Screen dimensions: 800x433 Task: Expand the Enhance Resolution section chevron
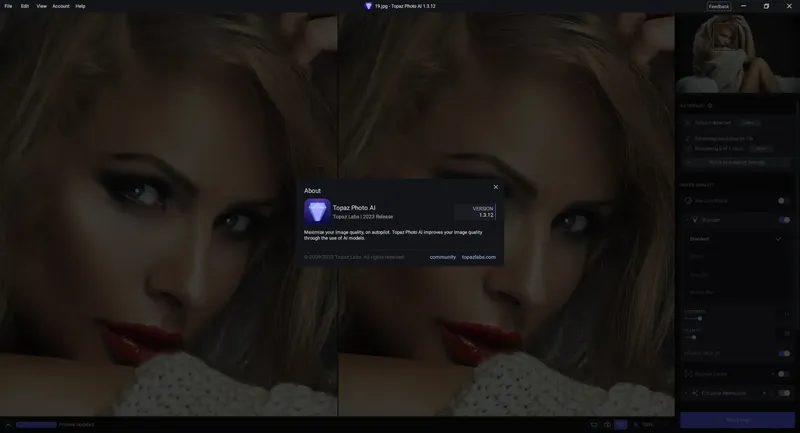click(687, 393)
